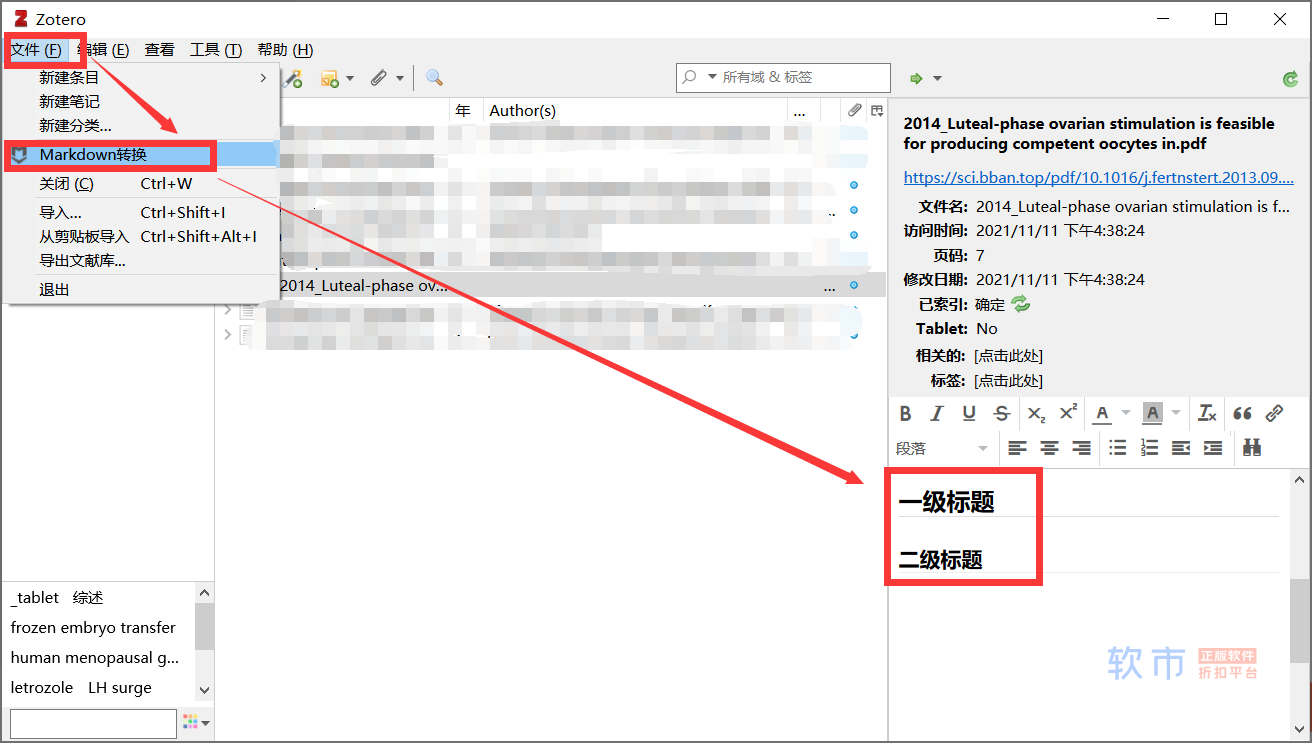Insert a link with the chain icon
This screenshot has width=1312, height=743.
click(x=1274, y=413)
